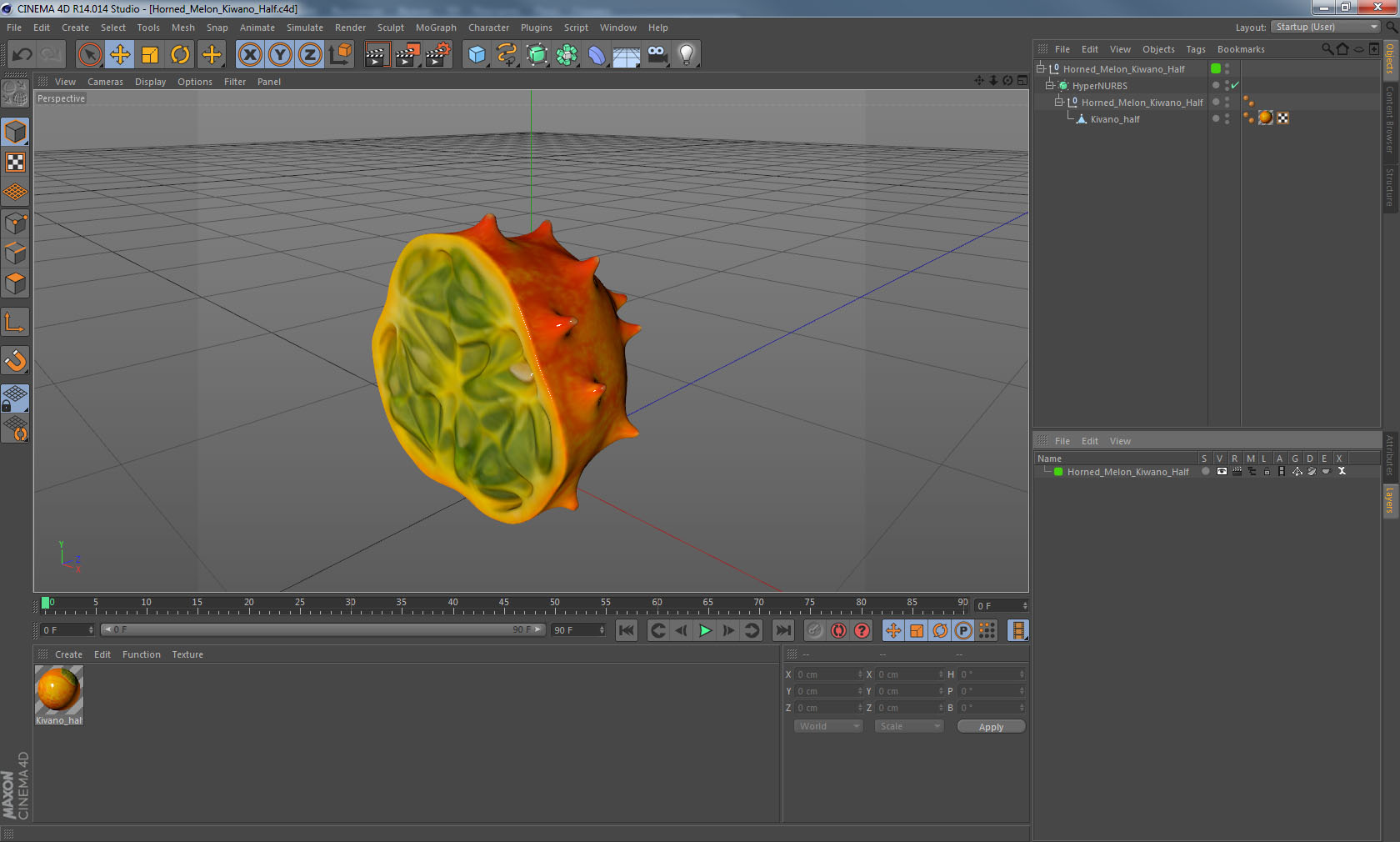Play animation forward
The width and height of the screenshot is (1400, 842).
click(x=705, y=630)
